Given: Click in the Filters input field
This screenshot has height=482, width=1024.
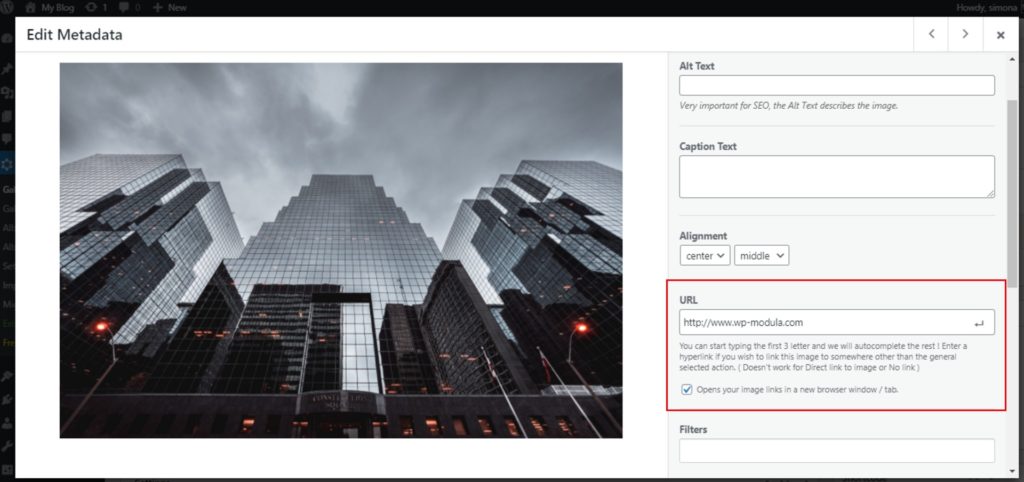Looking at the screenshot, I should [836, 451].
